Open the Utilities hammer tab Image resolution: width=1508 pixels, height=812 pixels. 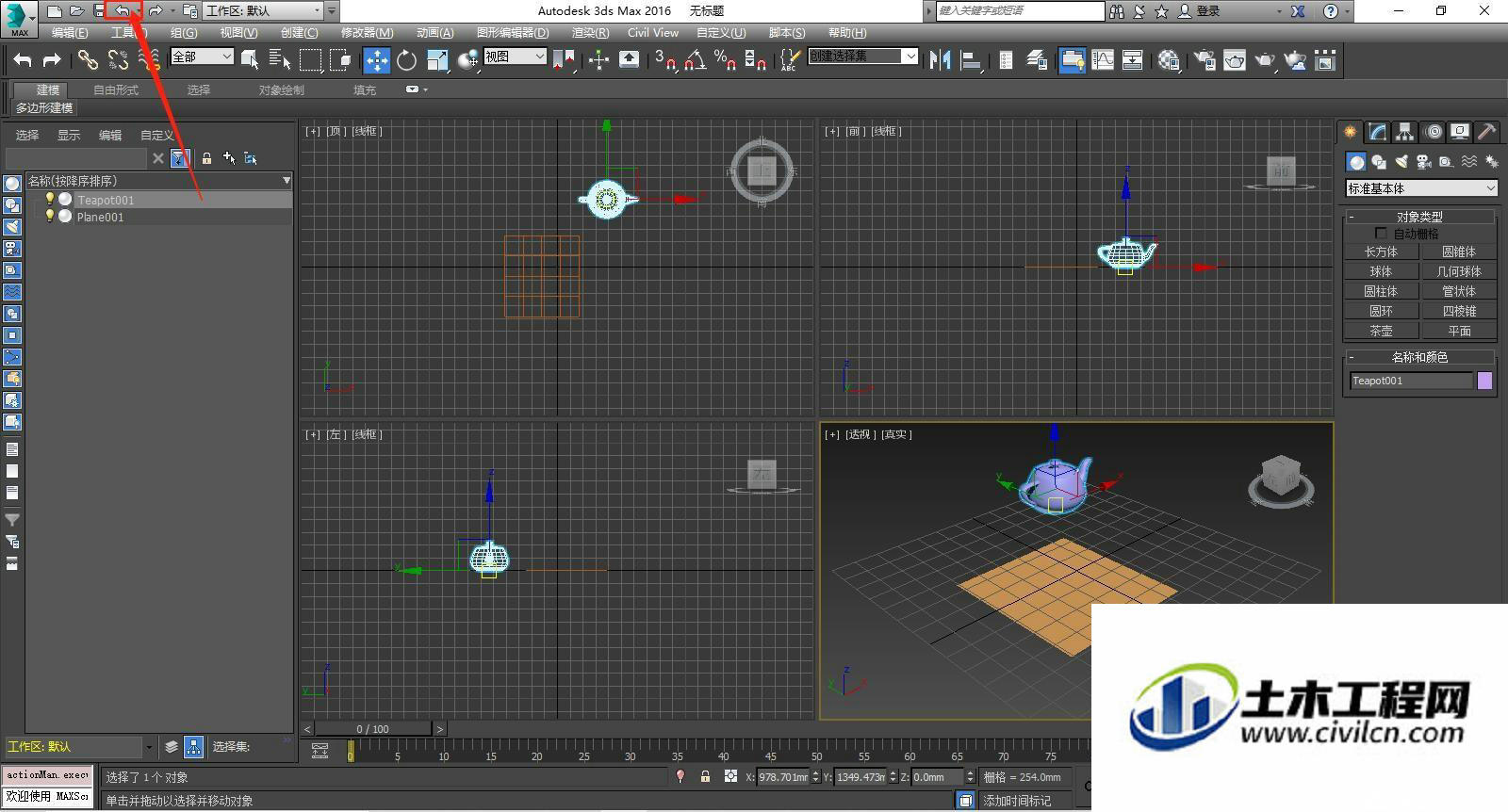coord(1487,132)
